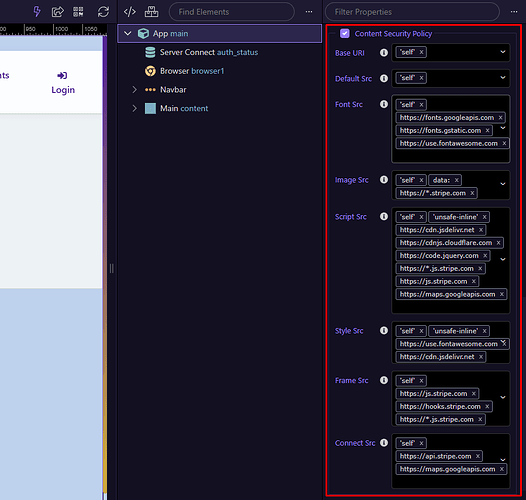The width and height of the screenshot is (526, 500).
Task: Open the Default Src dropdown arrow
Action: [503, 78]
